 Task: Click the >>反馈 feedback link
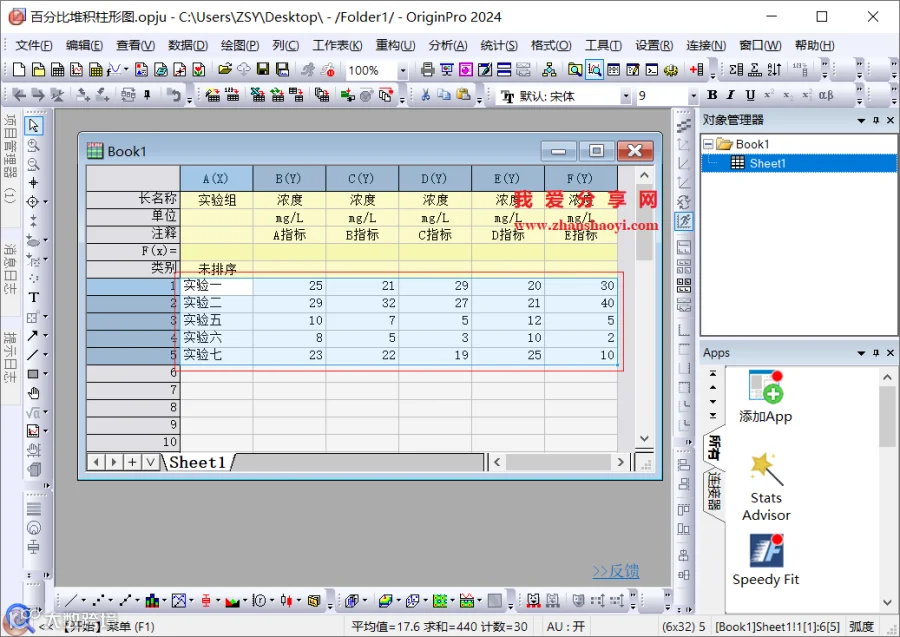pos(616,572)
